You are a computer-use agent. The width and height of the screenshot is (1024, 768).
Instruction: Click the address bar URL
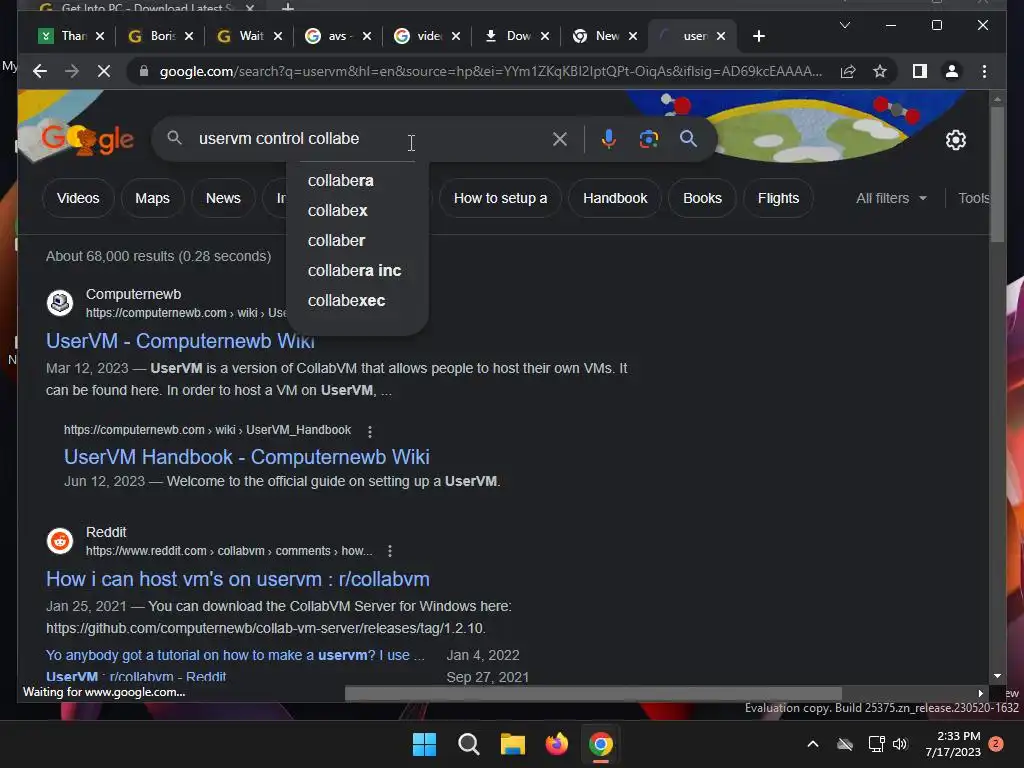pos(490,71)
